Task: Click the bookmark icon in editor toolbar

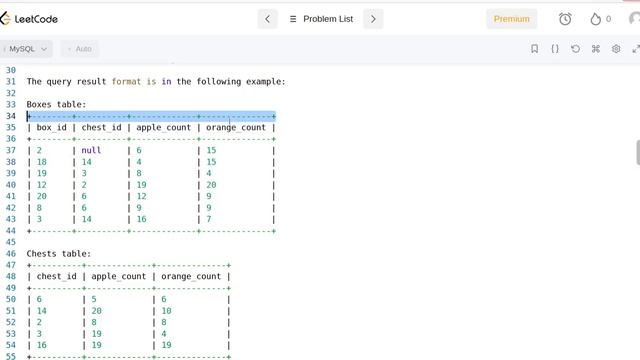Action: point(534,49)
